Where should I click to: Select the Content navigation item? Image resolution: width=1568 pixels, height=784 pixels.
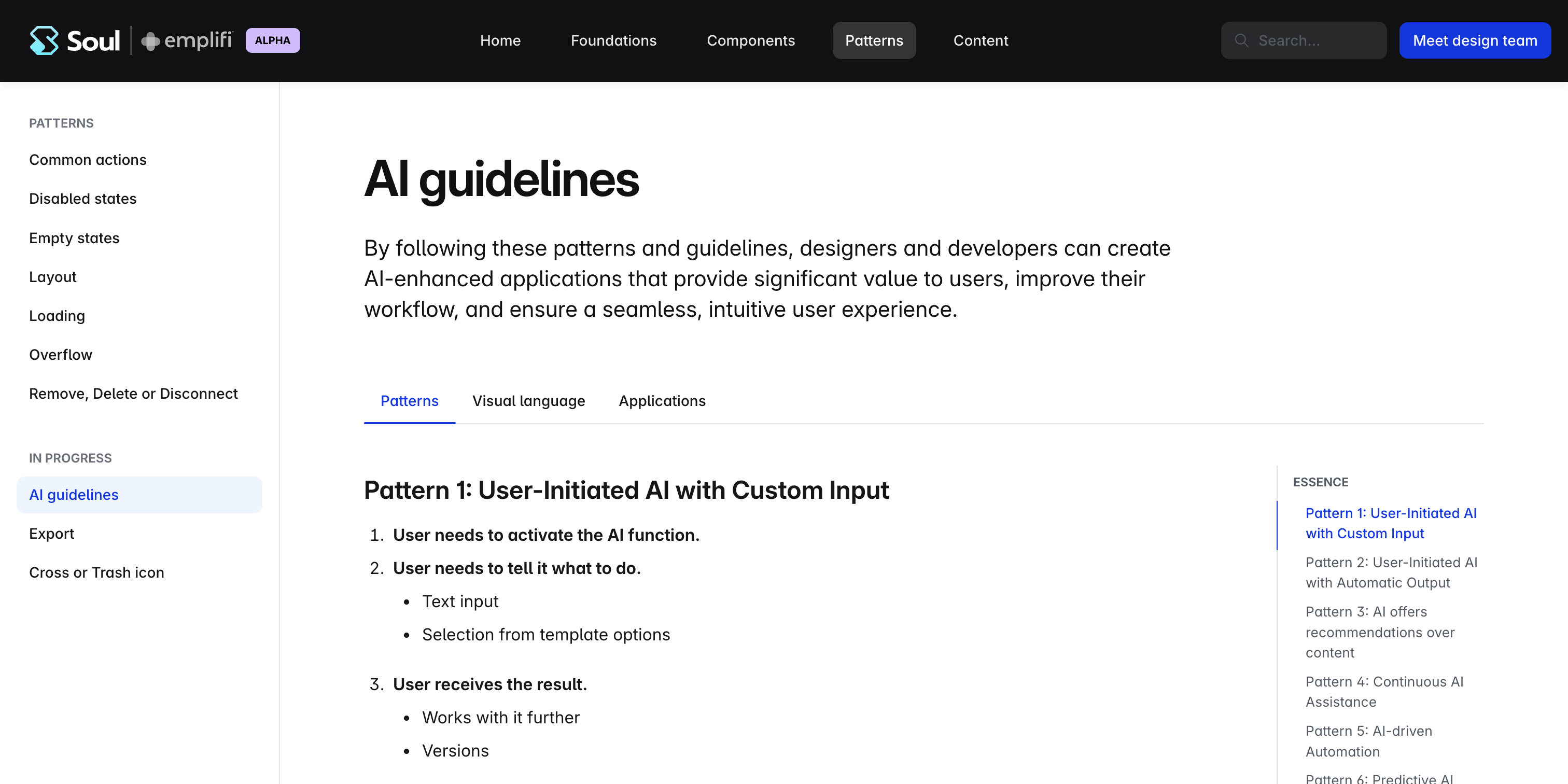pos(980,40)
